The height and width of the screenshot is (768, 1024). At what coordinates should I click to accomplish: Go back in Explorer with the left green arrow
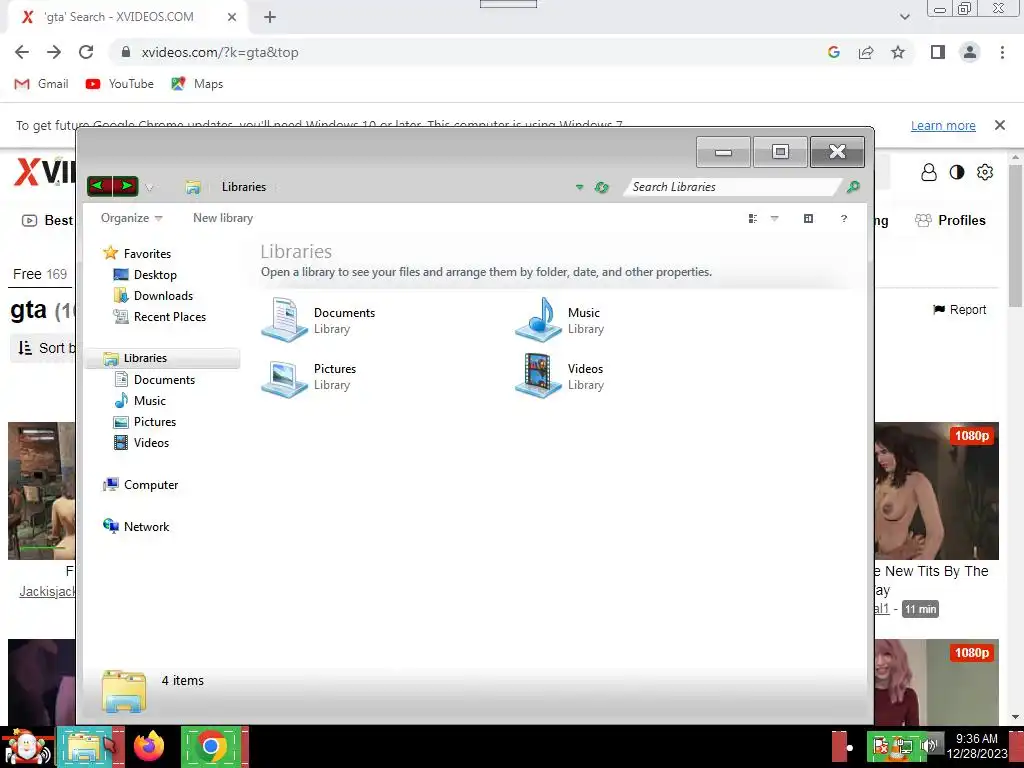[x=99, y=187]
